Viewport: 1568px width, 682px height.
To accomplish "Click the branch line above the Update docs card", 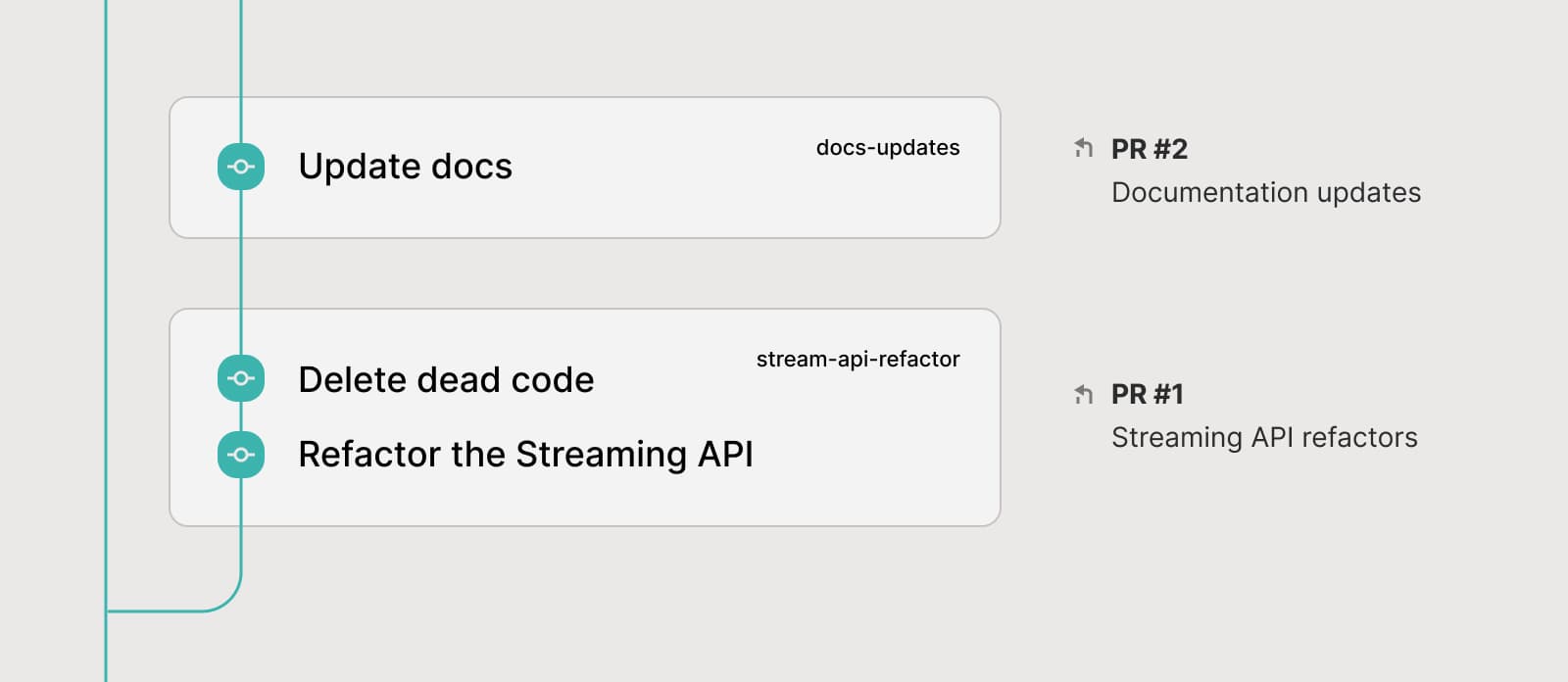I will [241, 49].
